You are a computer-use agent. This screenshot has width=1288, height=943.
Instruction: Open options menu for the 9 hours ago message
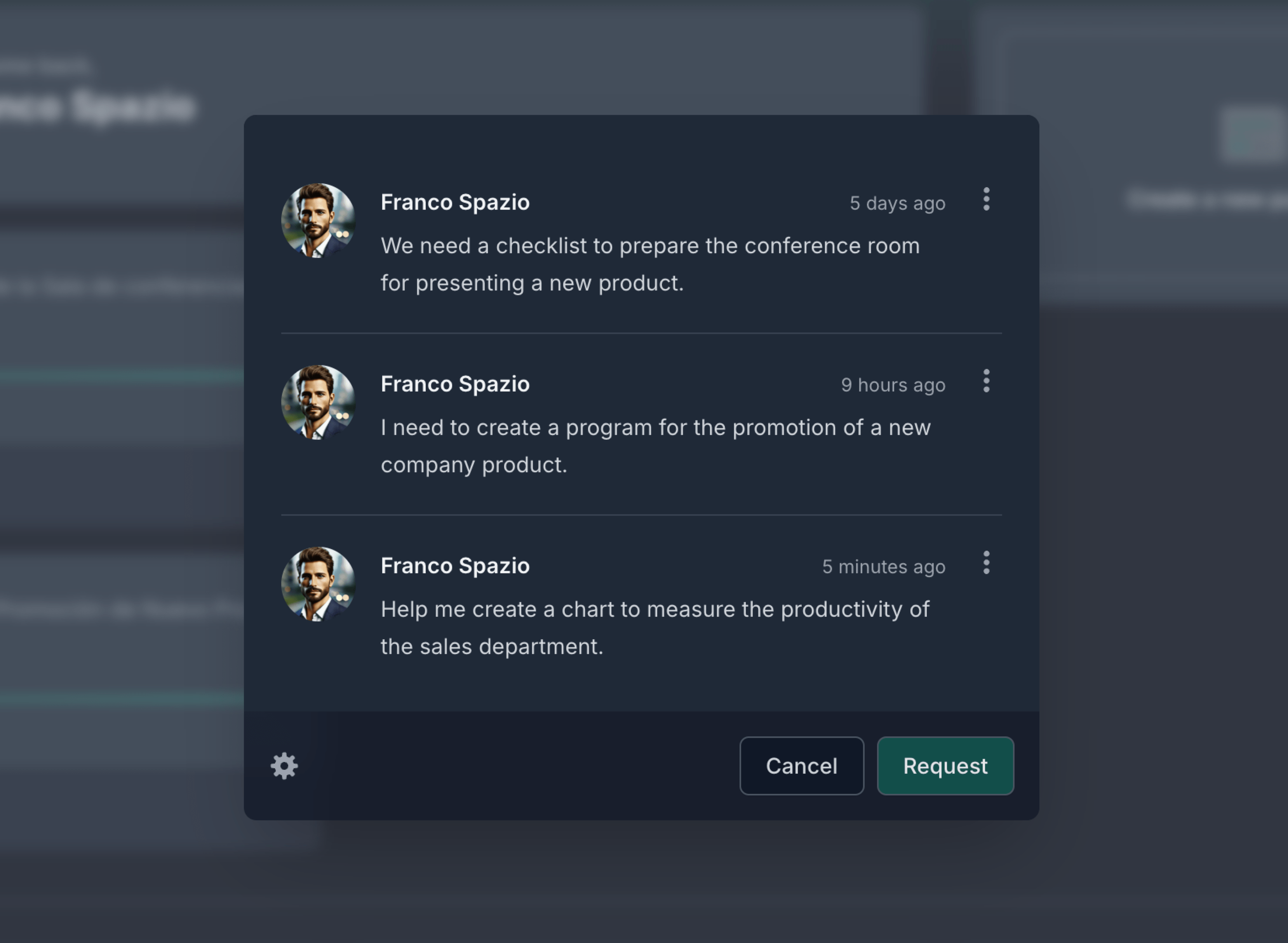point(986,381)
